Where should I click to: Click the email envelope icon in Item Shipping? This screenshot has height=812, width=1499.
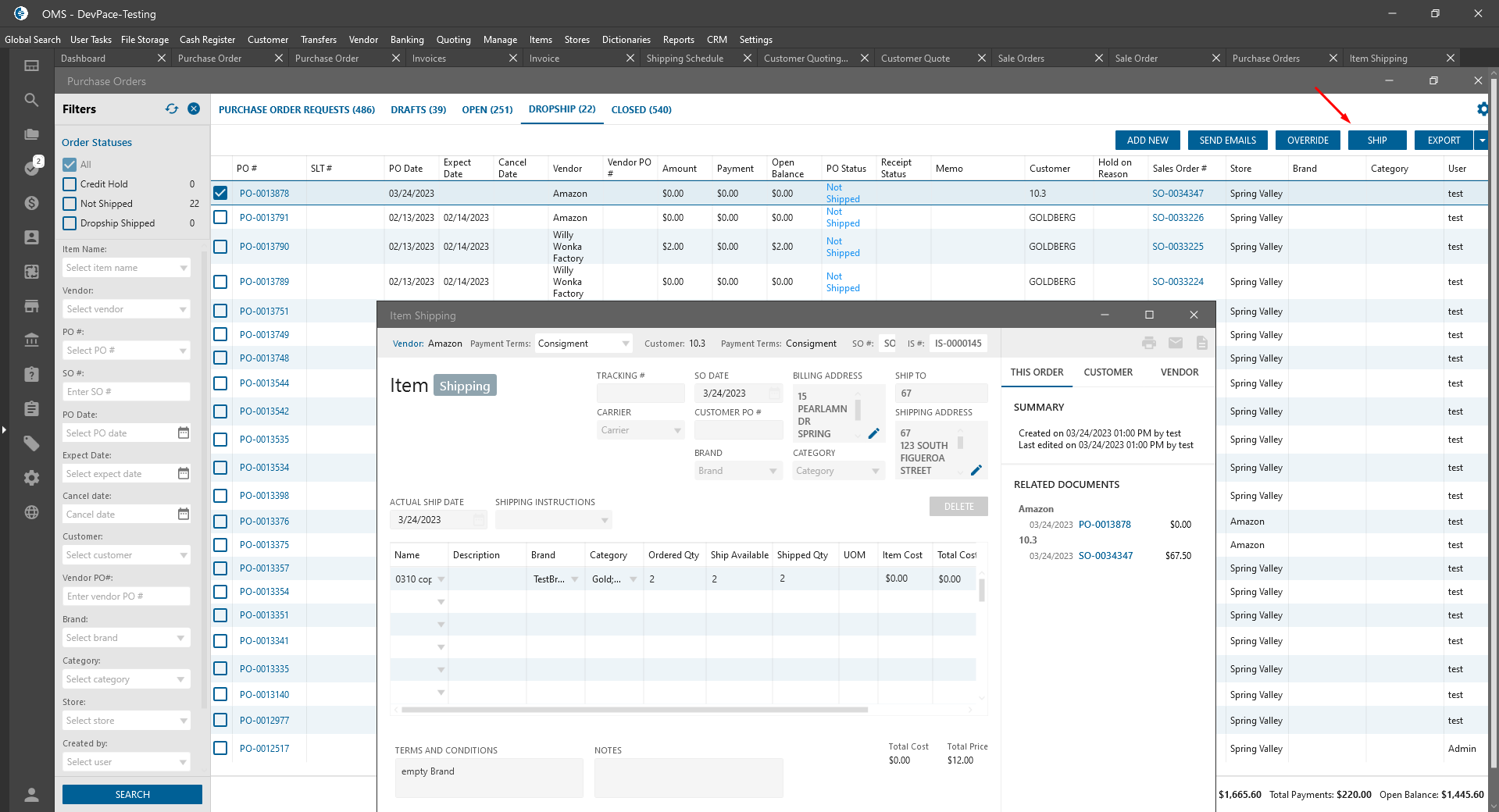click(1176, 343)
